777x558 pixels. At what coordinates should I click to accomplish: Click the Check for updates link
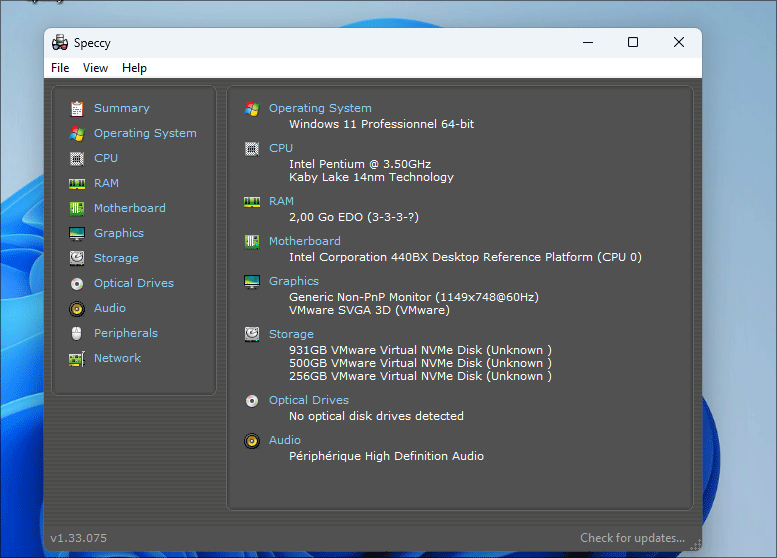[x=632, y=538]
